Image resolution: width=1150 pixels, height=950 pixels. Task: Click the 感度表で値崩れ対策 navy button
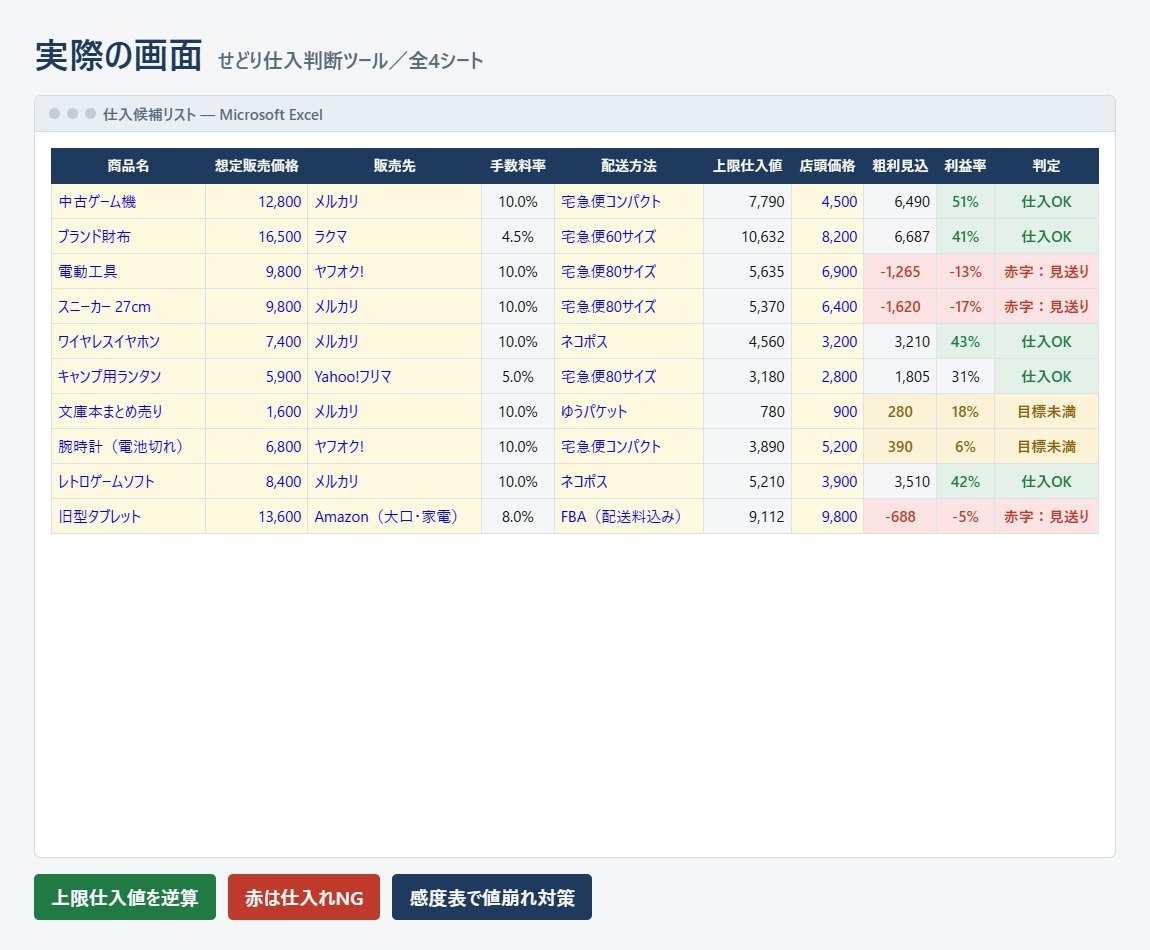[491, 896]
